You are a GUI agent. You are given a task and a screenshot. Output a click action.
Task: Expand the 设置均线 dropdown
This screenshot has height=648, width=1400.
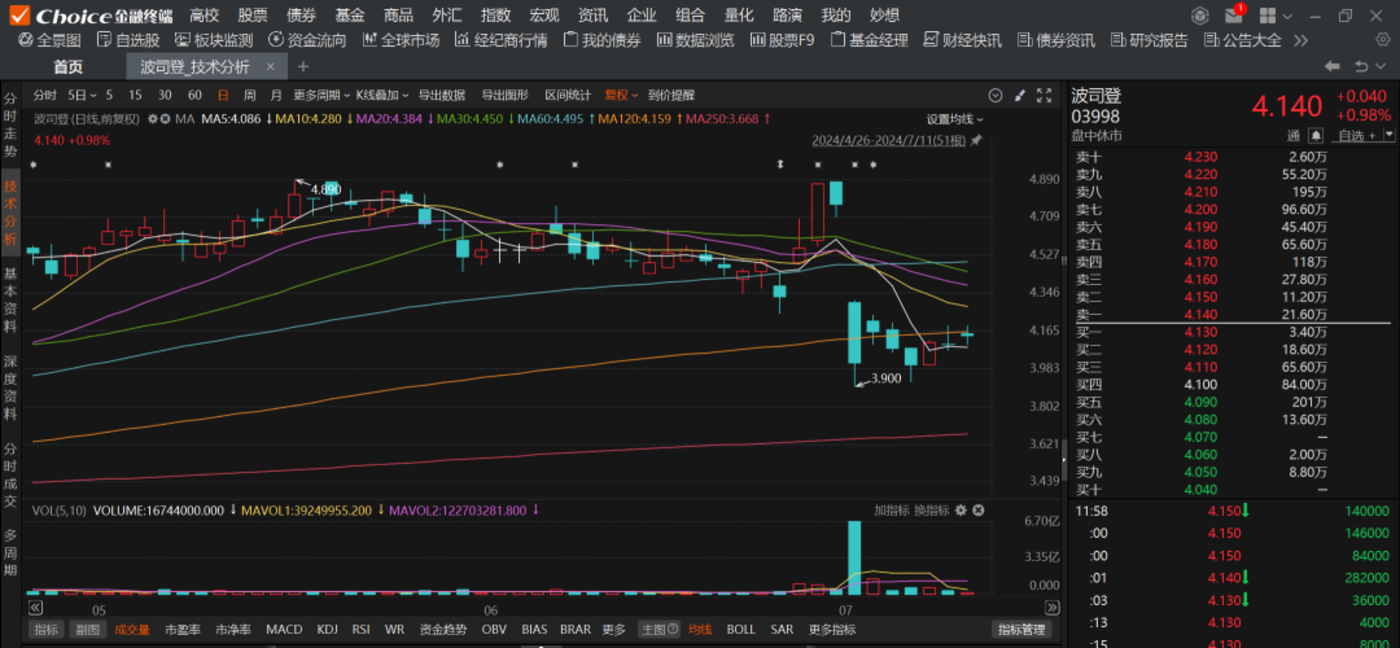click(x=954, y=118)
